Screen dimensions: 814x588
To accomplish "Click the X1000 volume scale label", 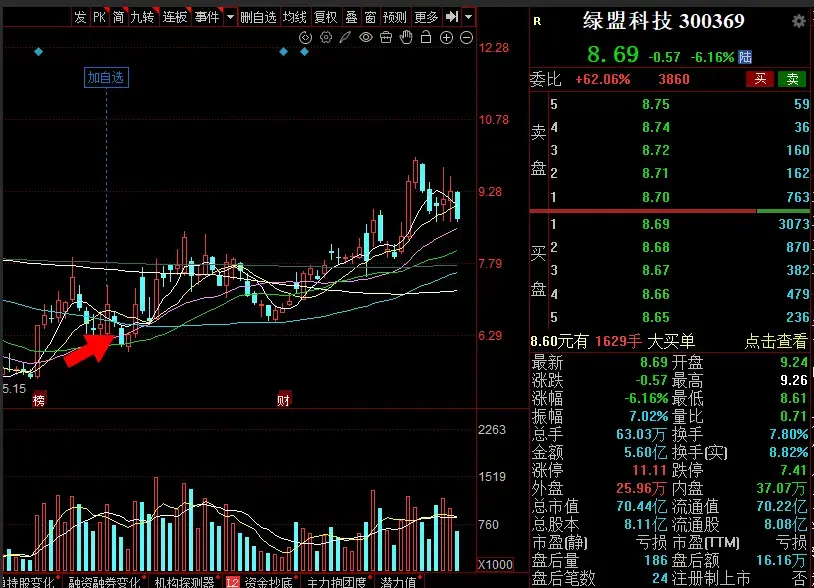I will (x=495, y=565).
